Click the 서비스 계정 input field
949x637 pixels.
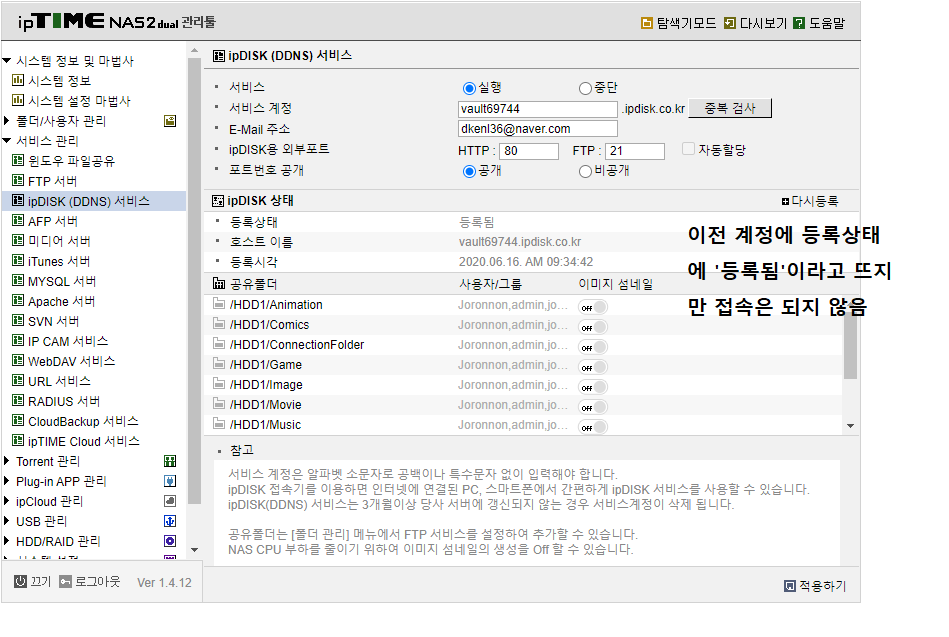coord(538,109)
